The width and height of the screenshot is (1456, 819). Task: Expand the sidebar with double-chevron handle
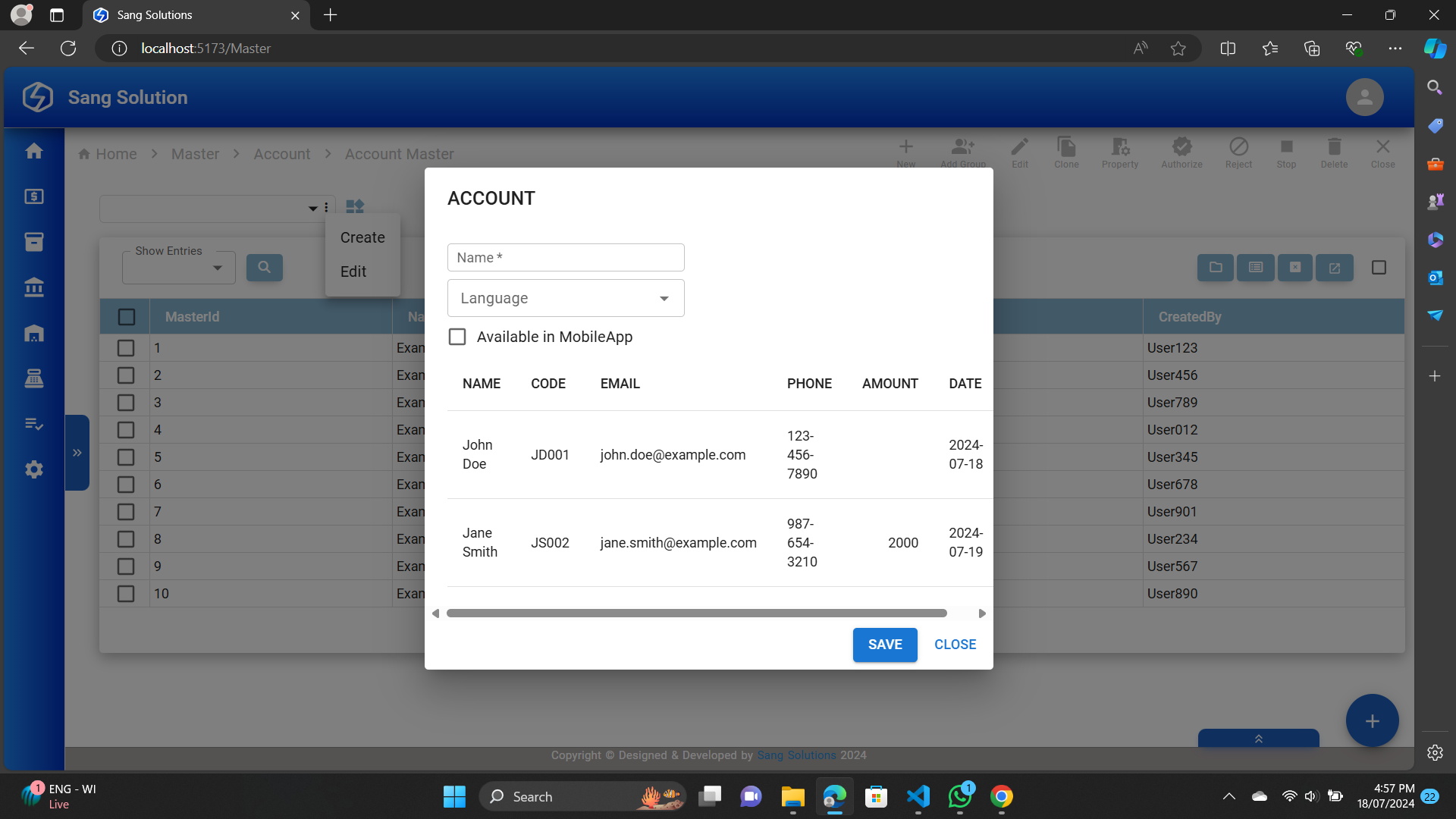[77, 453]
